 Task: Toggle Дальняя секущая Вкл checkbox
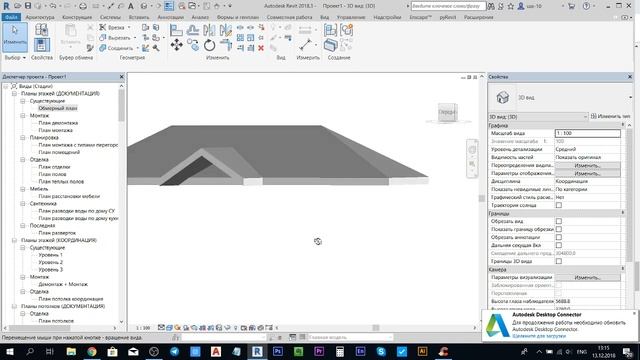point(559,245)
